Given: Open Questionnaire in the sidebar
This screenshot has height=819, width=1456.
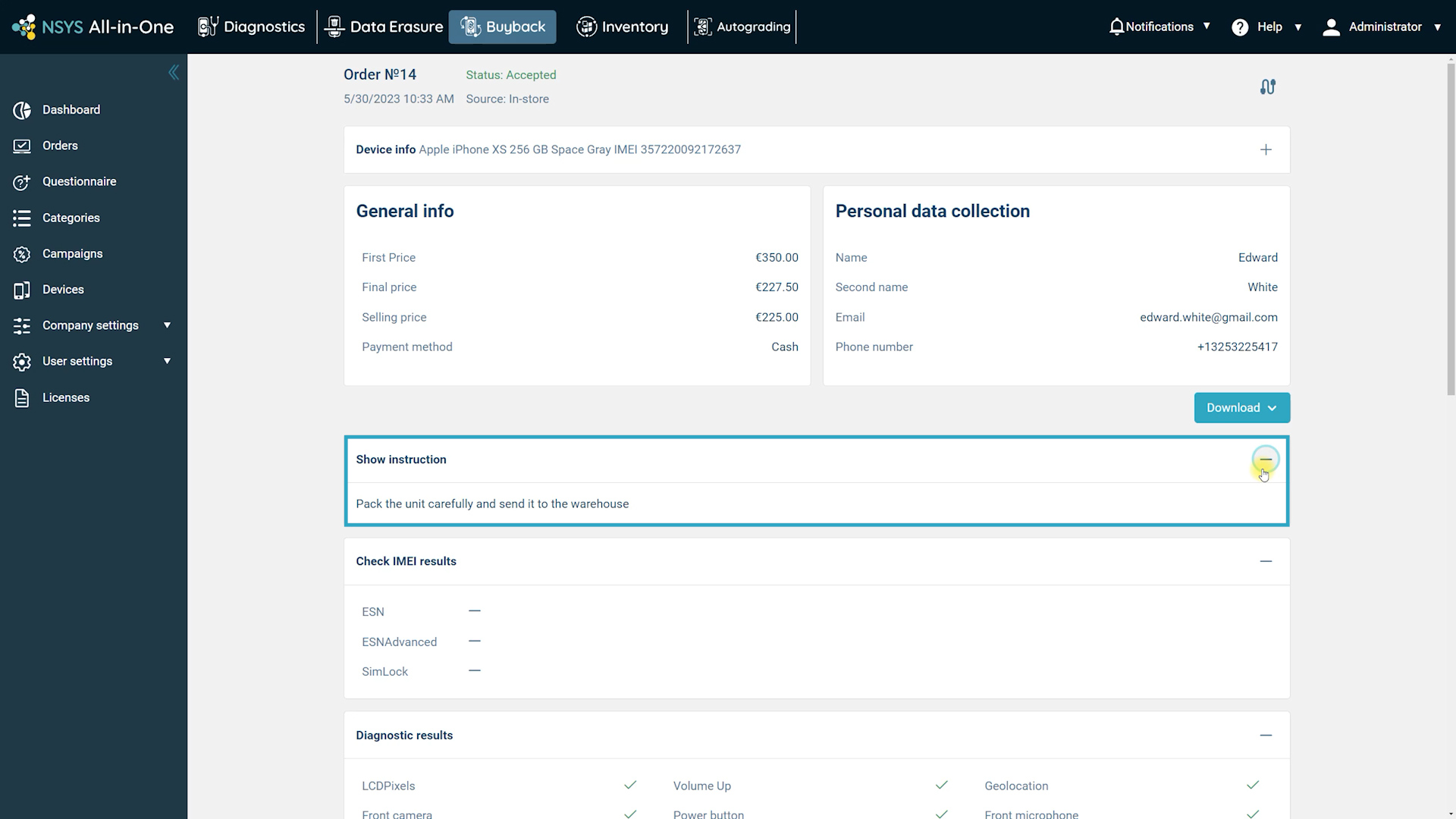Looking at the screenshot, I should tap(80, 182).
